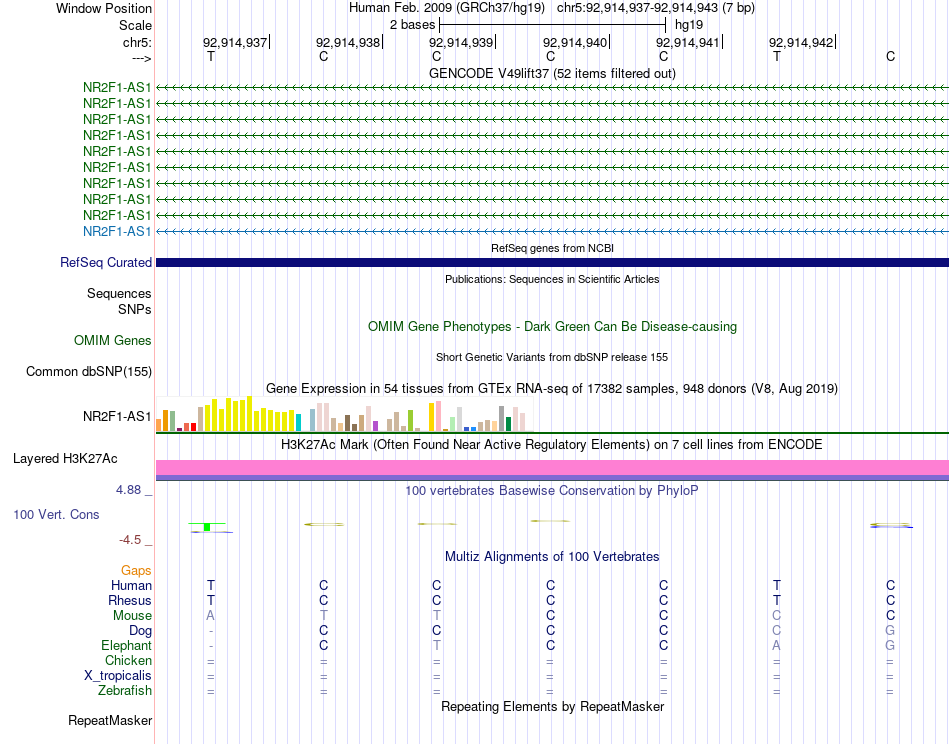The width and height of the screenshot is (950, 744).
Task: Click the bright green PhyloP conservation bar
Action: [x=207, y=526]
